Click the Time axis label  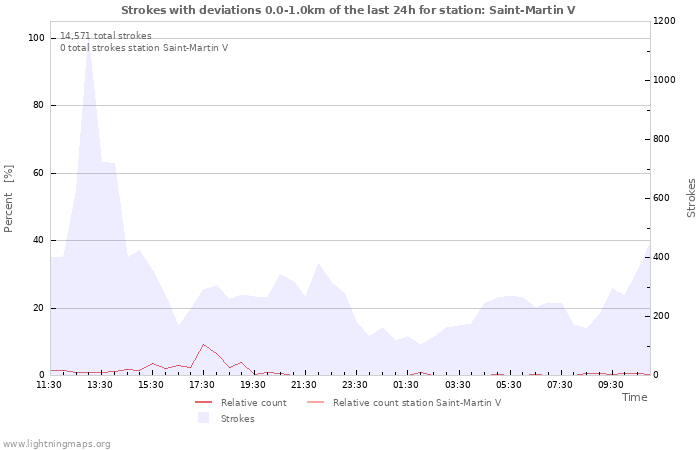(634, 397)
